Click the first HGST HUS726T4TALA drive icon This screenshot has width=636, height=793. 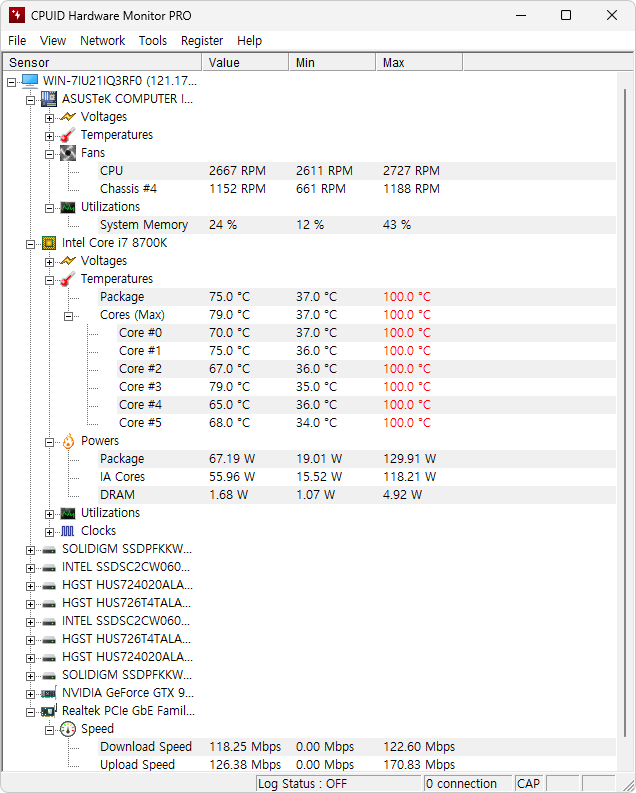(49, 604)
